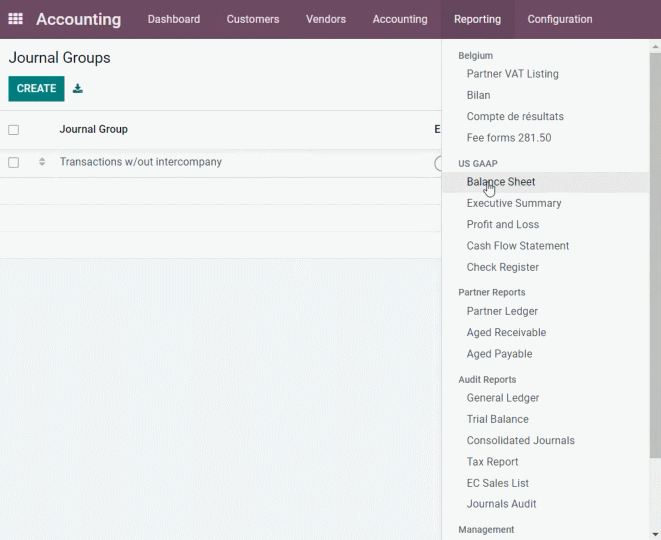The height and width of the screenshot is (540, 661).
Task: Click the download export icon
Action: pos(78,89)
